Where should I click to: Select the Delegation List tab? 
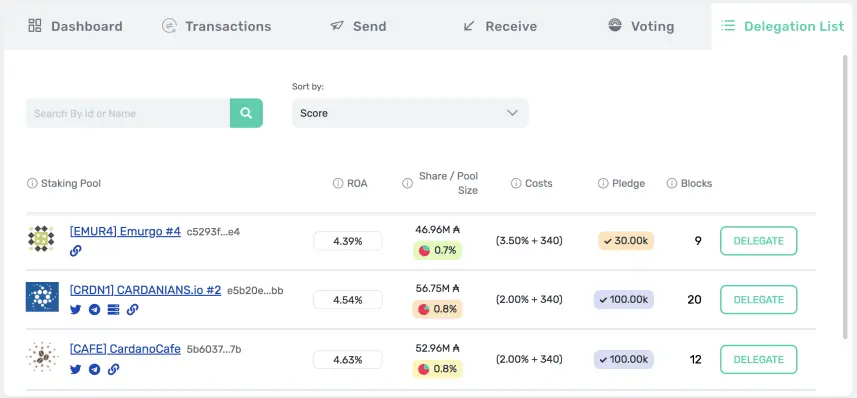pos(782,26)
